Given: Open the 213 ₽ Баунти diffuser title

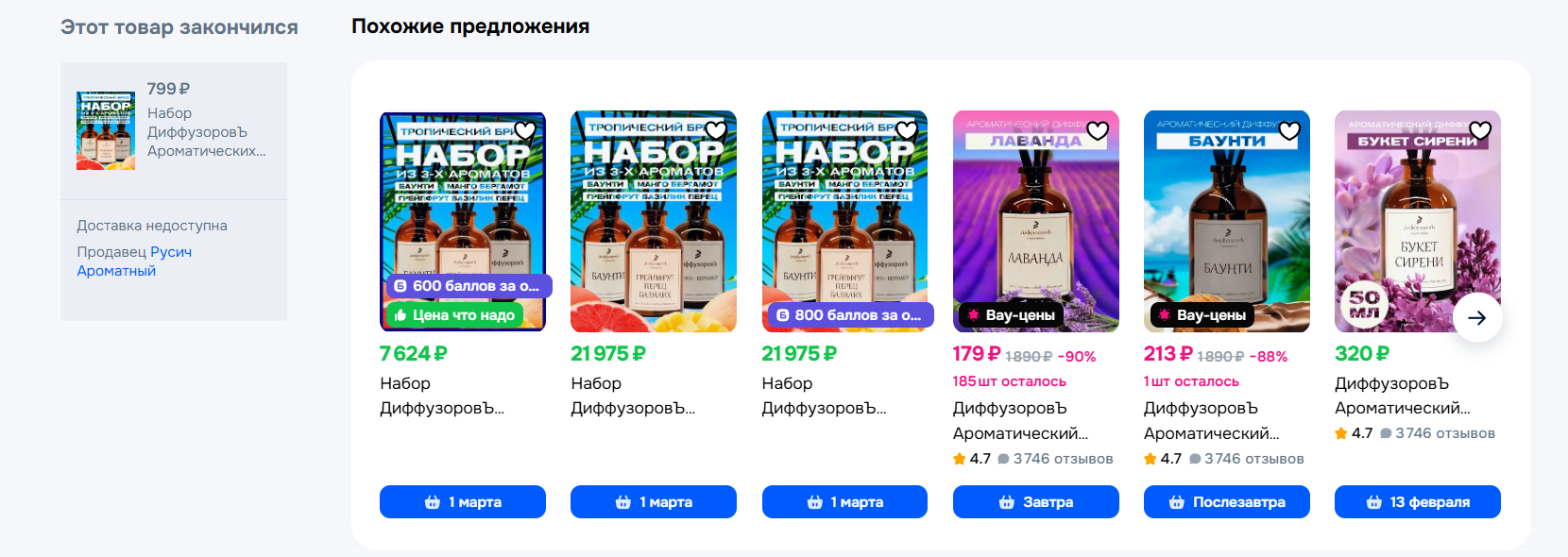Looking at the screenshot, I should pyautogui.click(x=1211, y=421).
